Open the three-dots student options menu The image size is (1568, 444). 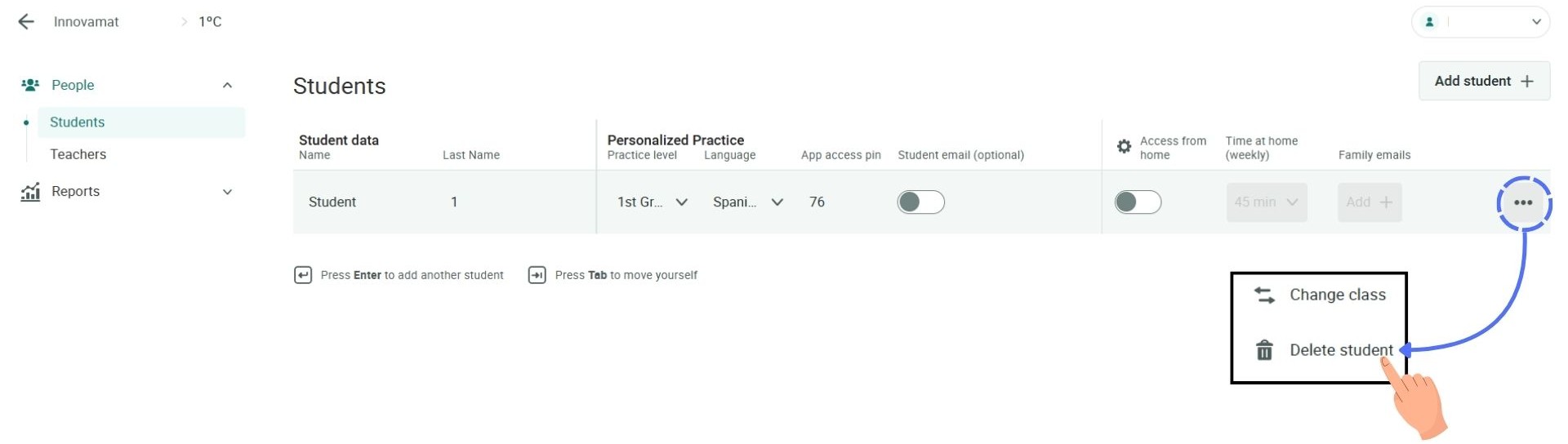tap(1523, 202)
